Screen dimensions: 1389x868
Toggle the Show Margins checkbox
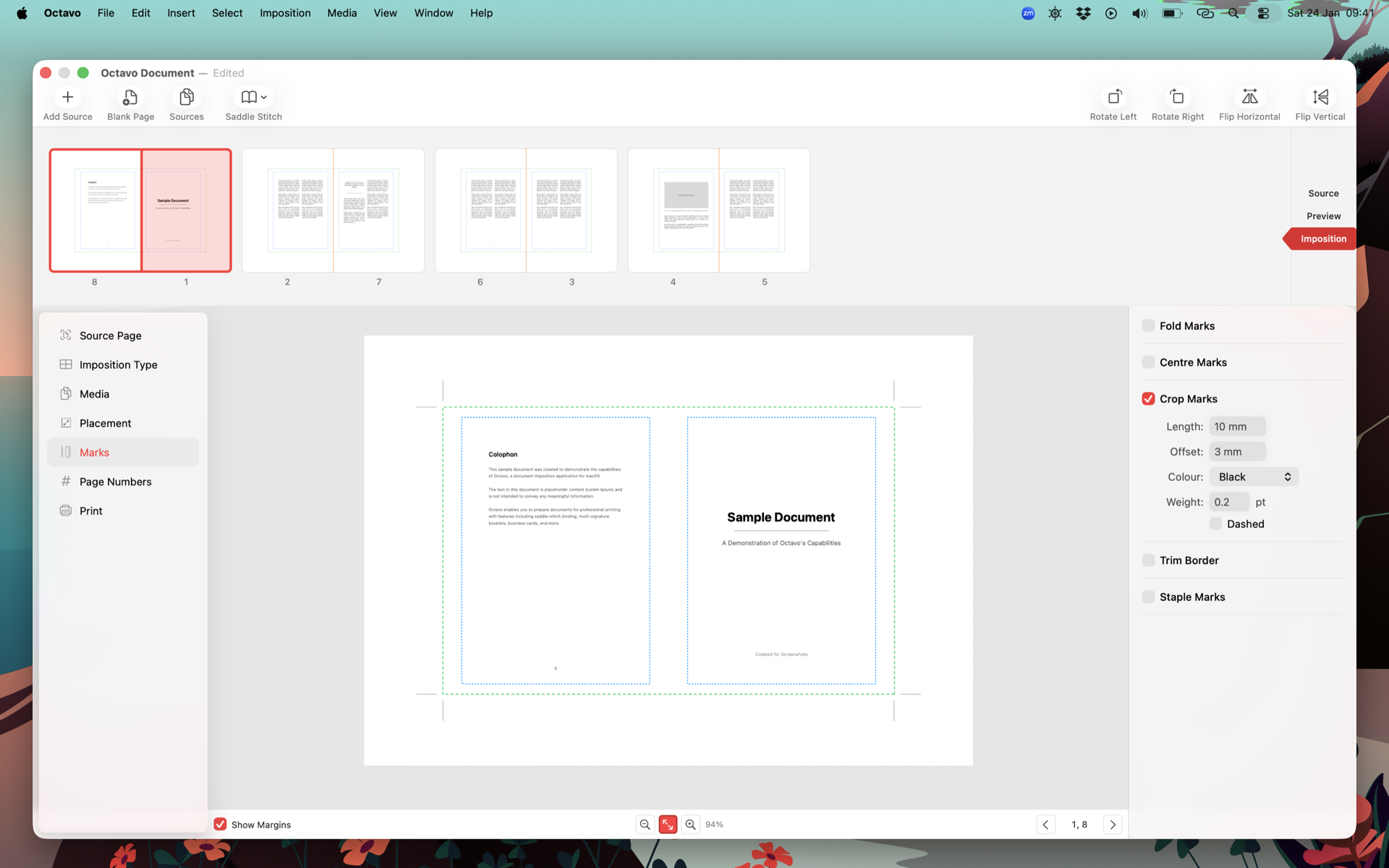(x=221, y=825)
